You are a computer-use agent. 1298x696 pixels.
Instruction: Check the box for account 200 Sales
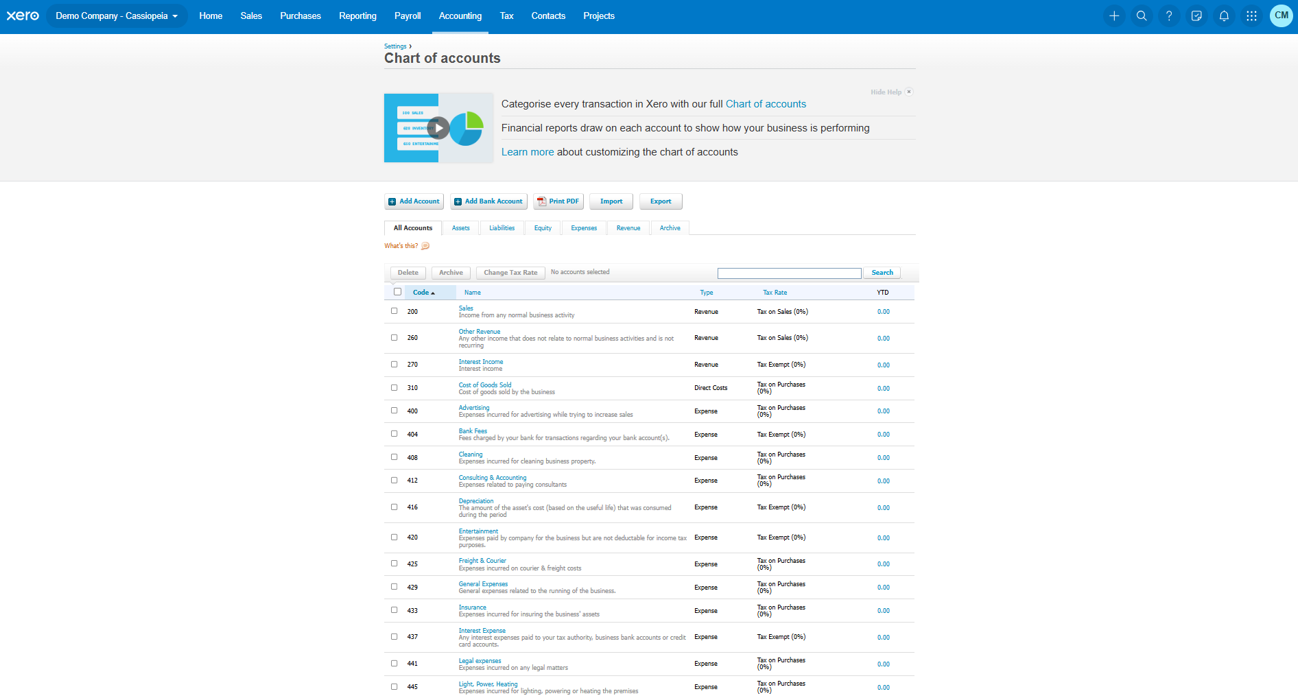[394, 311]
